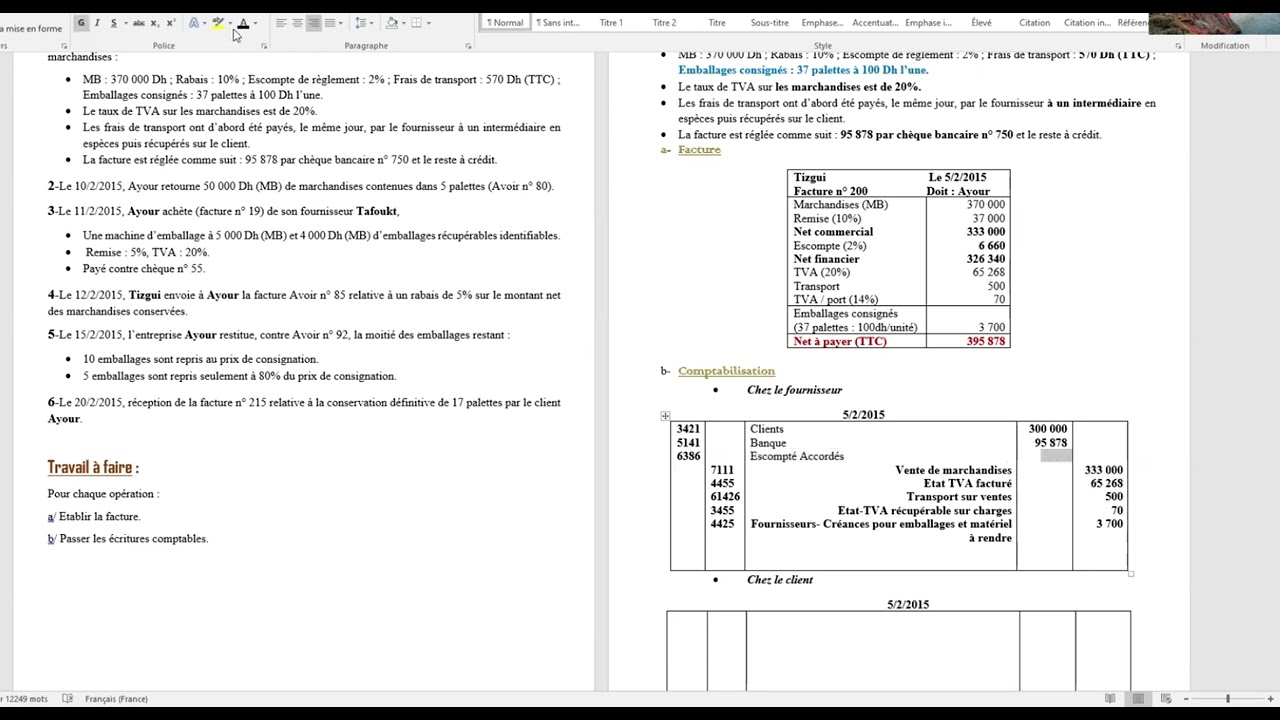
Task: Click the shading paint bucket icon
Action: click(x=391, y=23)
